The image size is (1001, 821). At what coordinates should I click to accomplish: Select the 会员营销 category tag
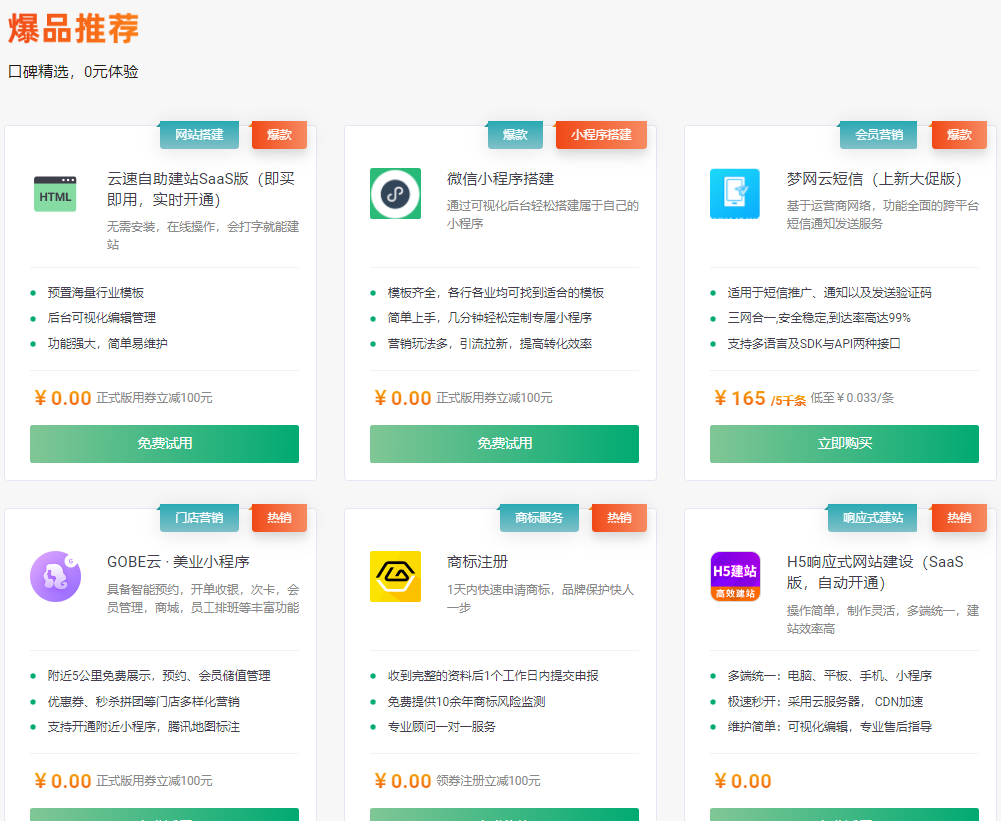click(x=878, y=135)
